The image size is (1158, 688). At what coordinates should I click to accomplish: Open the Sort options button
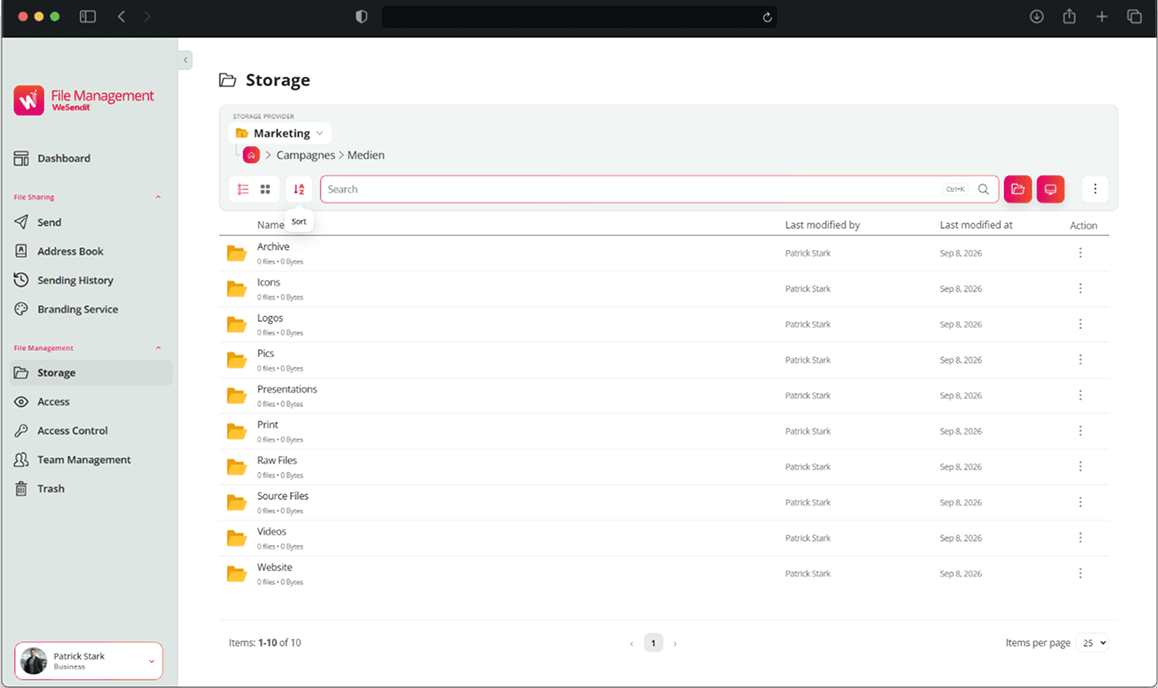tap(299, 190)
